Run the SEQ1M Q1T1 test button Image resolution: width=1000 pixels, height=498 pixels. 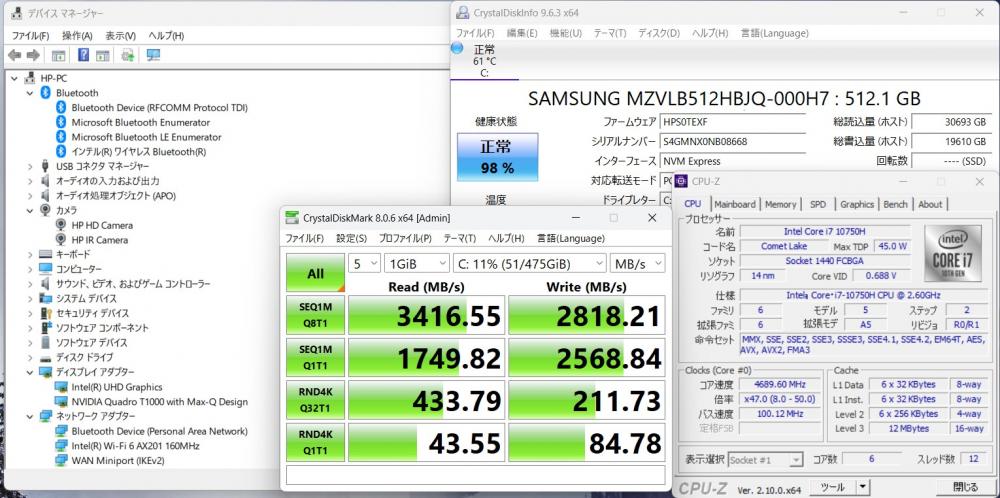click(316, 357)
